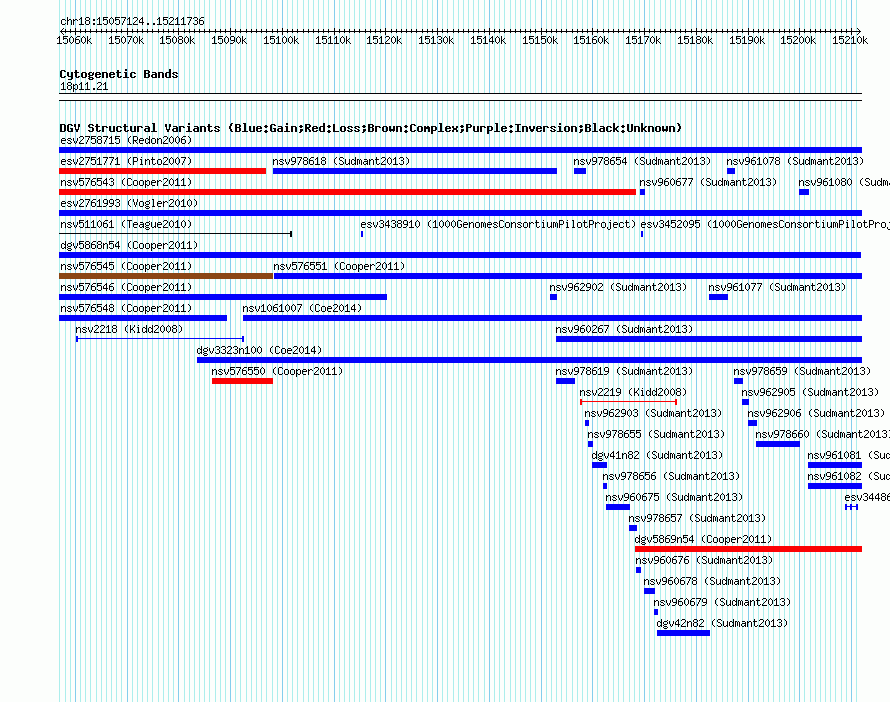Click the nsv511061 (Teague2010) label
This screenshot has height=702, width=890.
[x=126, y=224]
